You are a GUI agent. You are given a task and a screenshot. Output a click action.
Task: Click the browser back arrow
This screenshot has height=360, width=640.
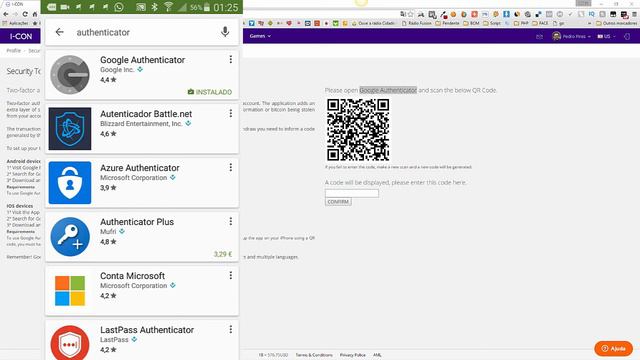coord(6,14)
